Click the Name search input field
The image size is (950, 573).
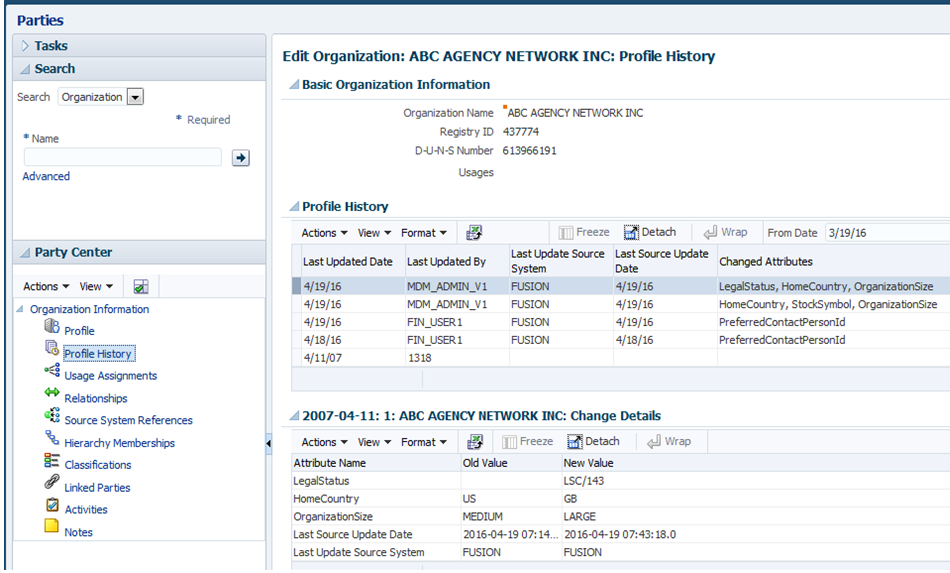tap(122, 157)
